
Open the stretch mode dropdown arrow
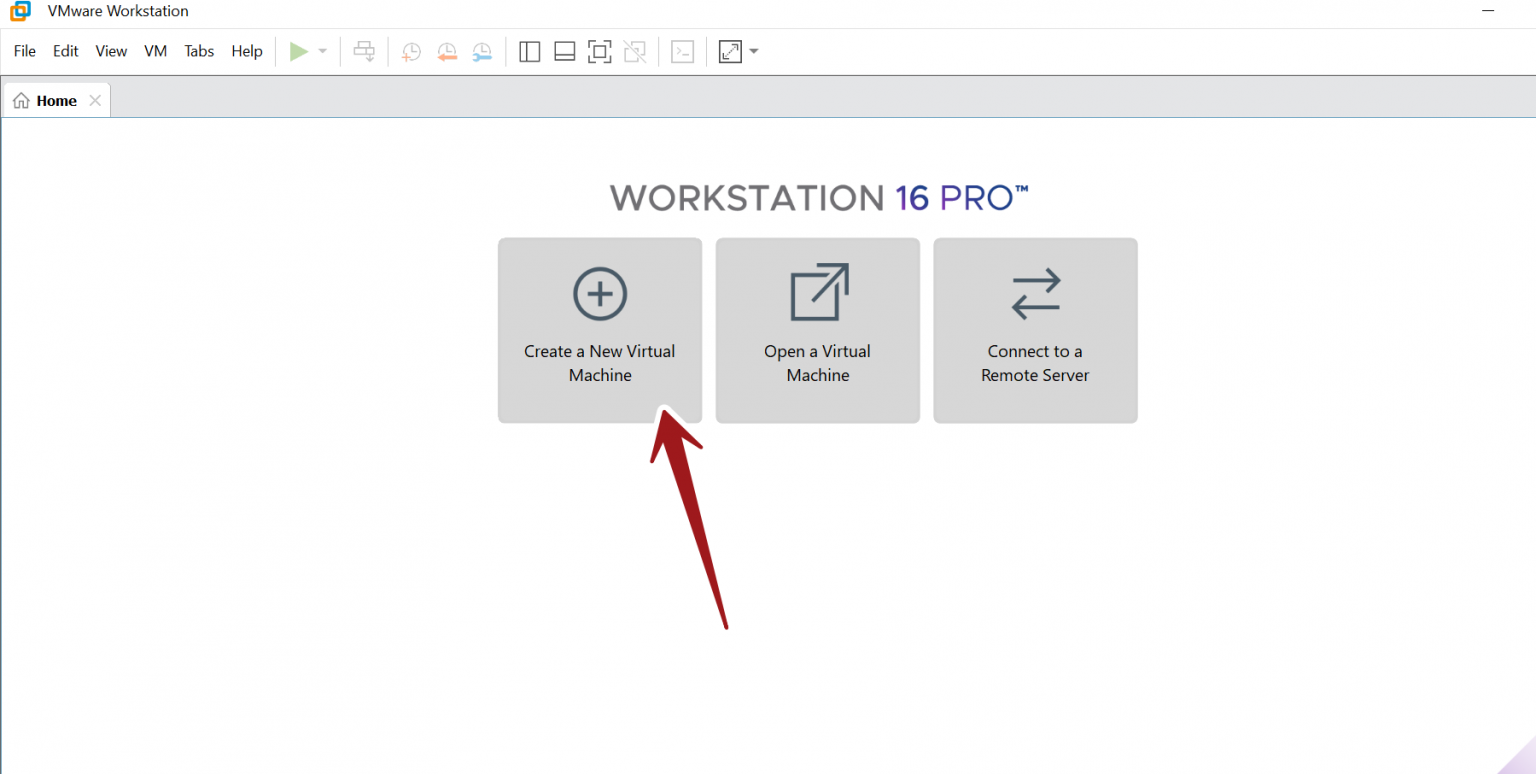(753, 51)
